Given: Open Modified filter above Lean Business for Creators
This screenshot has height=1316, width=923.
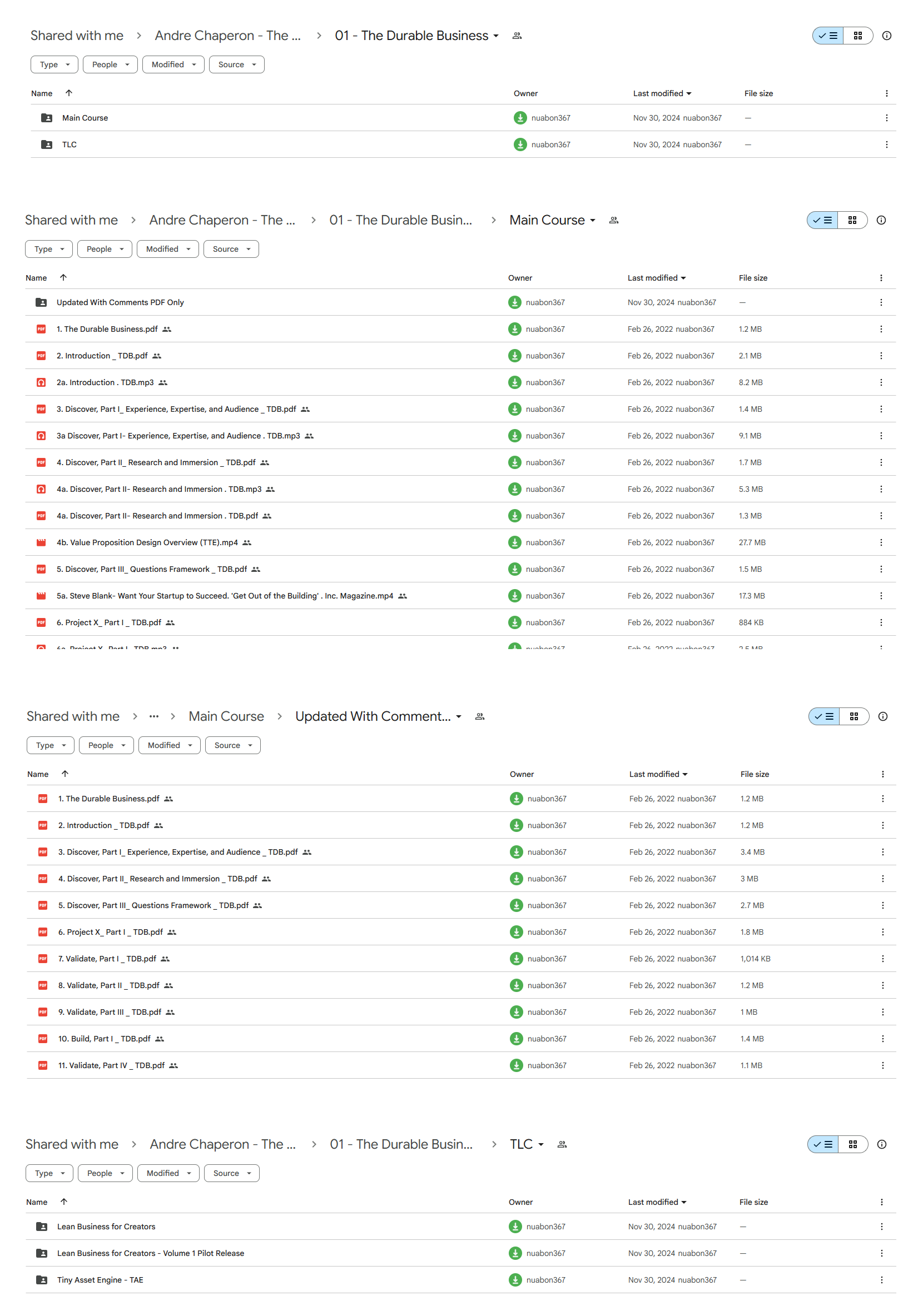Looking at the screenshot, I should 168,1173.
